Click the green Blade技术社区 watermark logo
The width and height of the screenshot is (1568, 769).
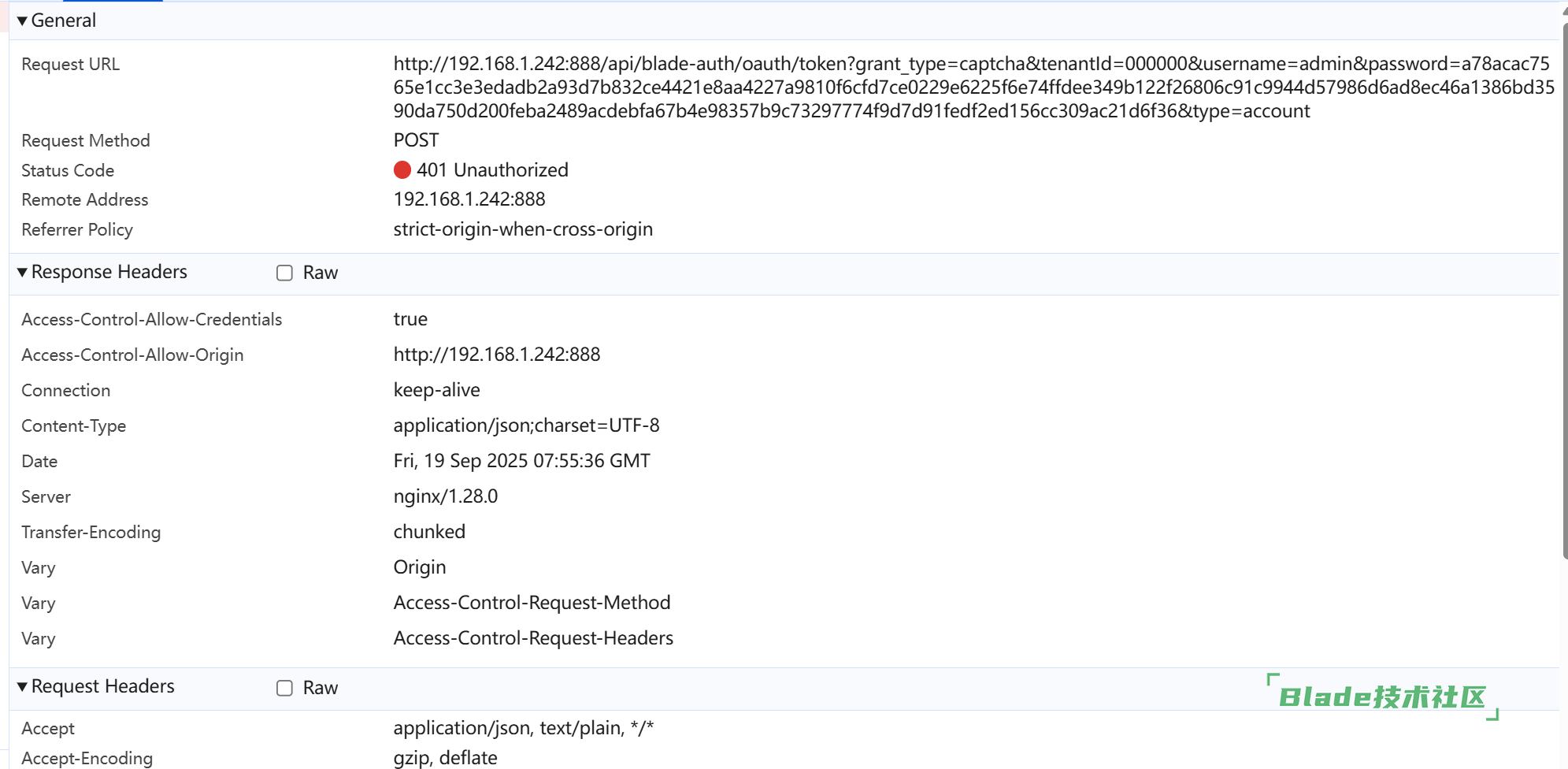point(1382,697)
